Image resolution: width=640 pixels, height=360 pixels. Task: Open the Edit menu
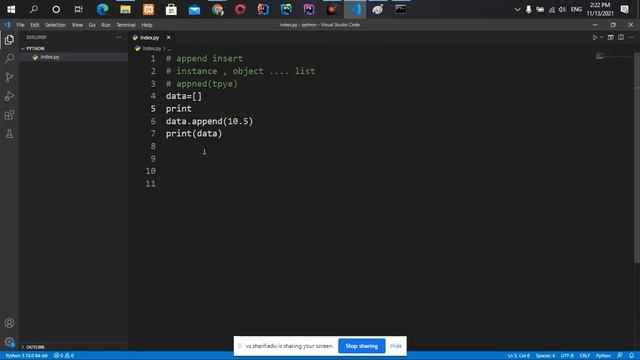pos(35,25)
